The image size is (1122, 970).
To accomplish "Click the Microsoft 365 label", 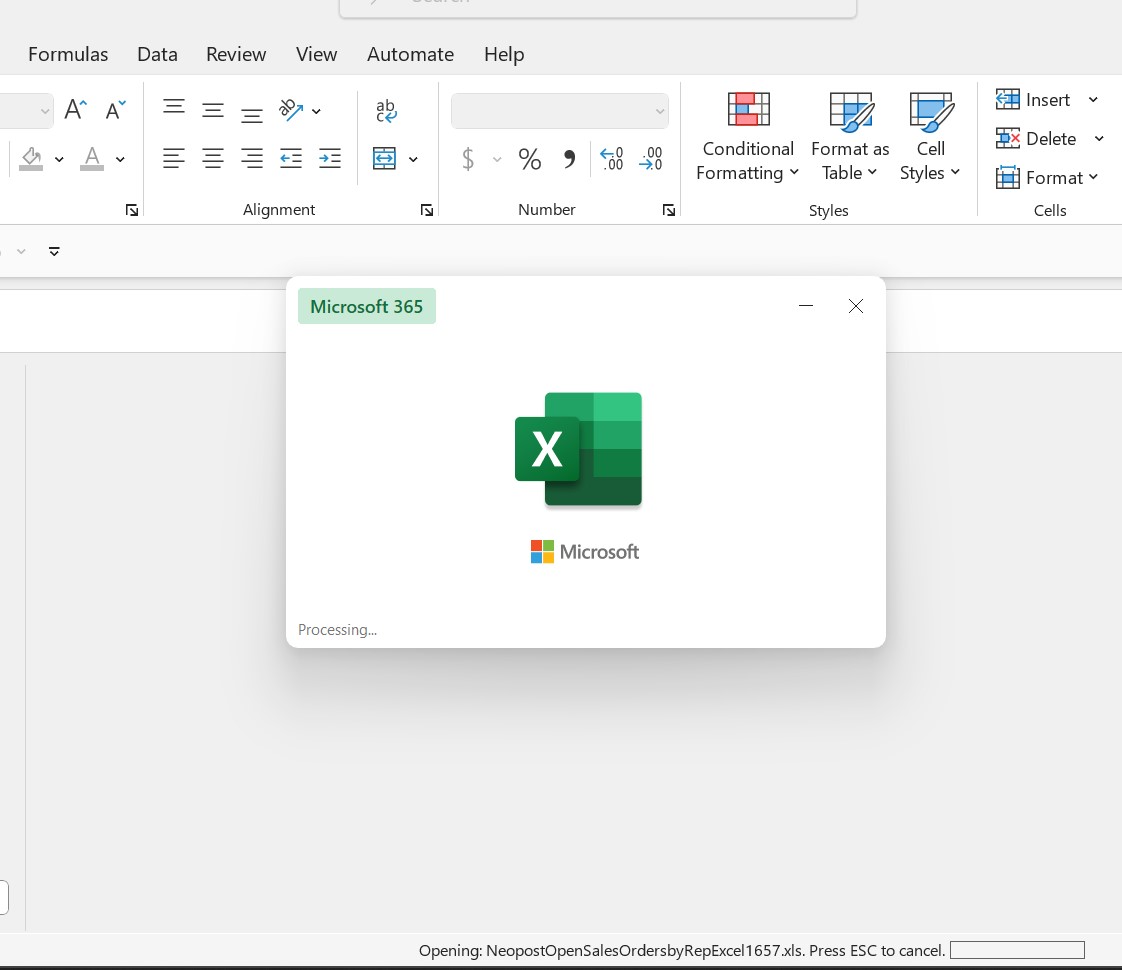I will (366, 306).
